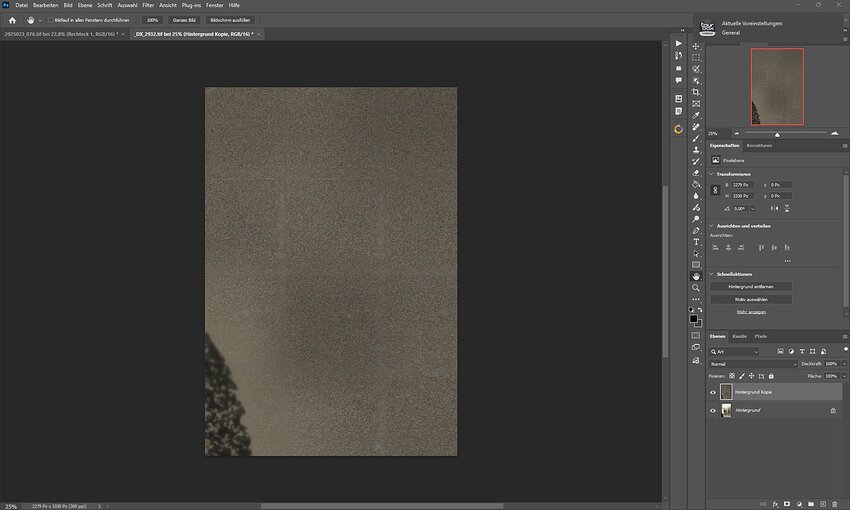
Task: Toggle the layer filter on/off switch
Action: pyautogui.click(x=846, y=350)
